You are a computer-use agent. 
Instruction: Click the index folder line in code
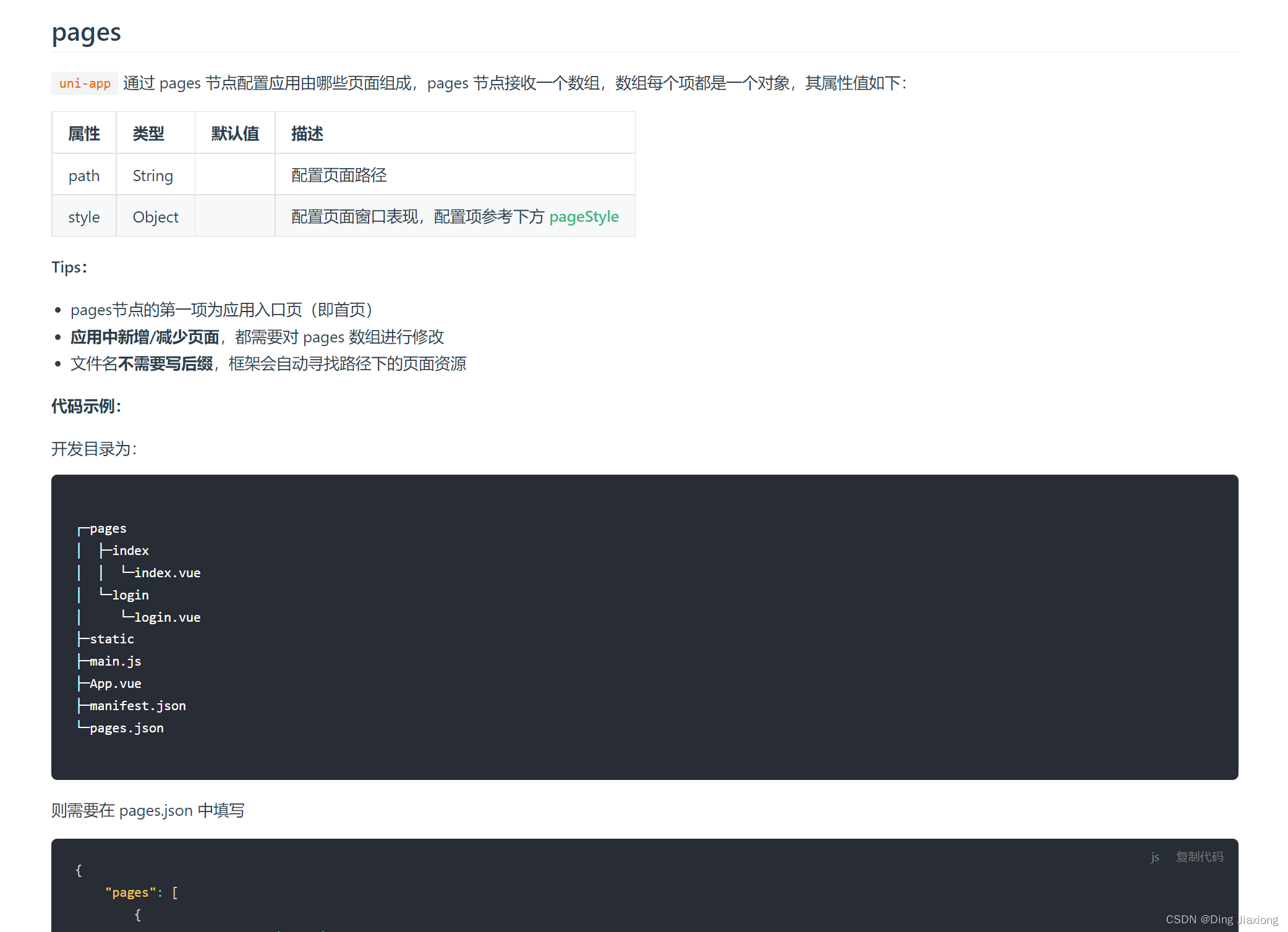tap(130, 551)
